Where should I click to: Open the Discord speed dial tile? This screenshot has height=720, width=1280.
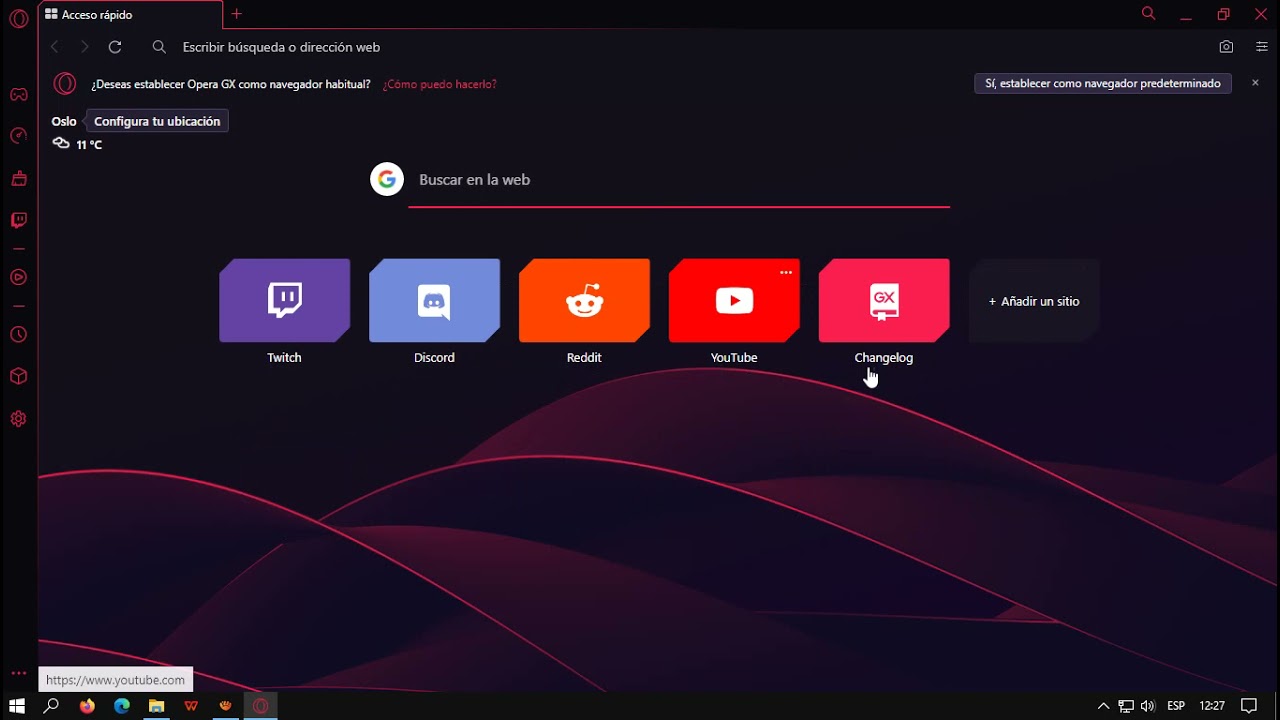tap(435, 301)
